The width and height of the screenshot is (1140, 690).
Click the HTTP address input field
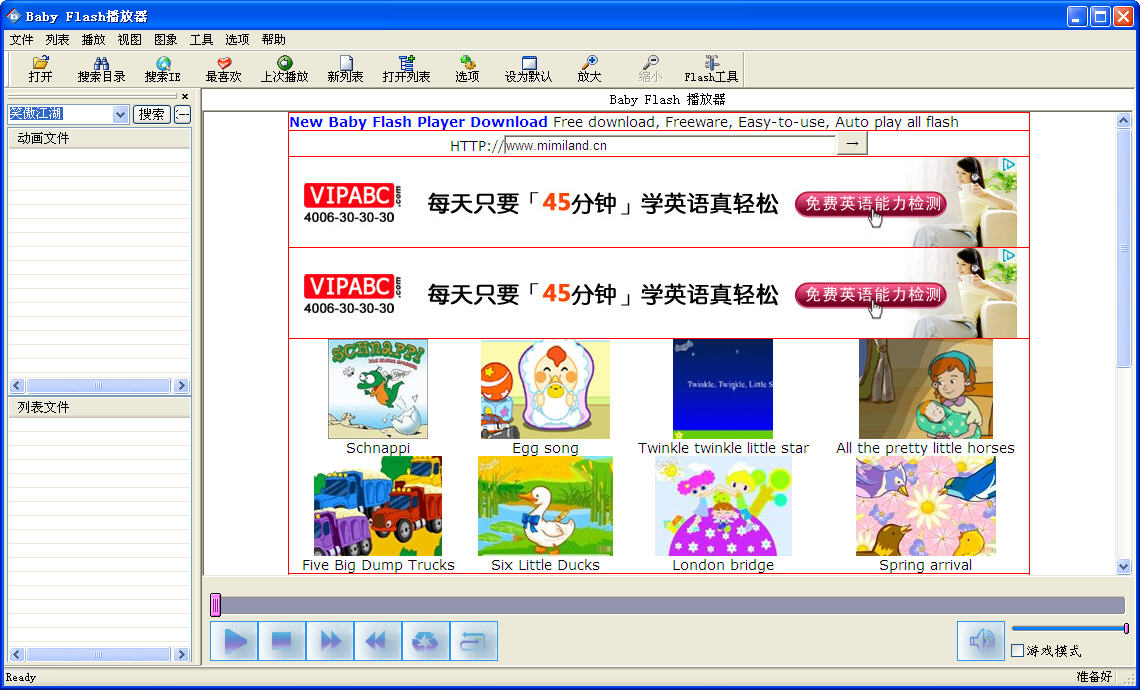pos(669,145)
